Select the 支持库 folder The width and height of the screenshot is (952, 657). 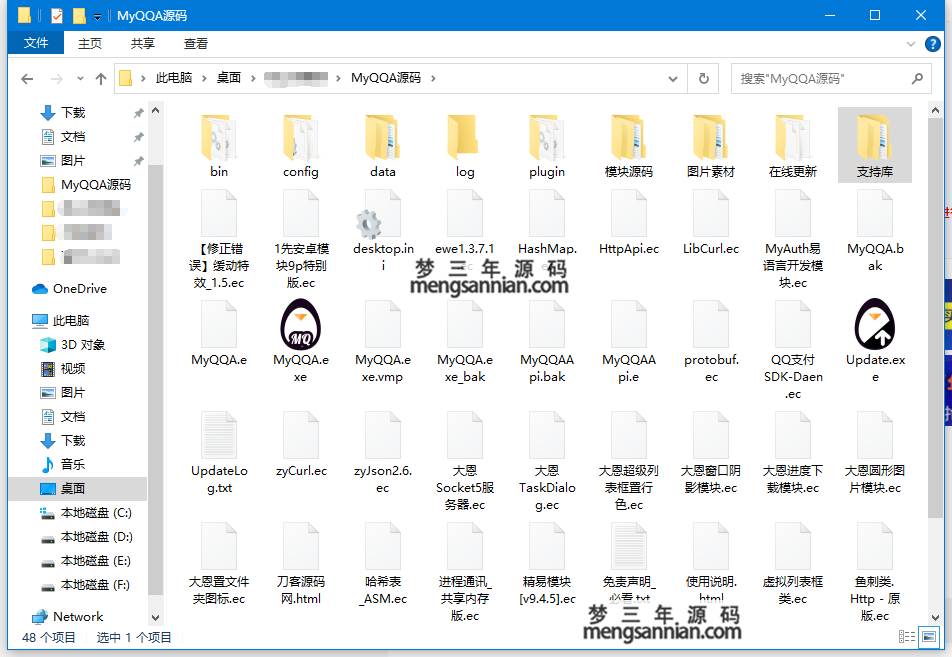874,146
